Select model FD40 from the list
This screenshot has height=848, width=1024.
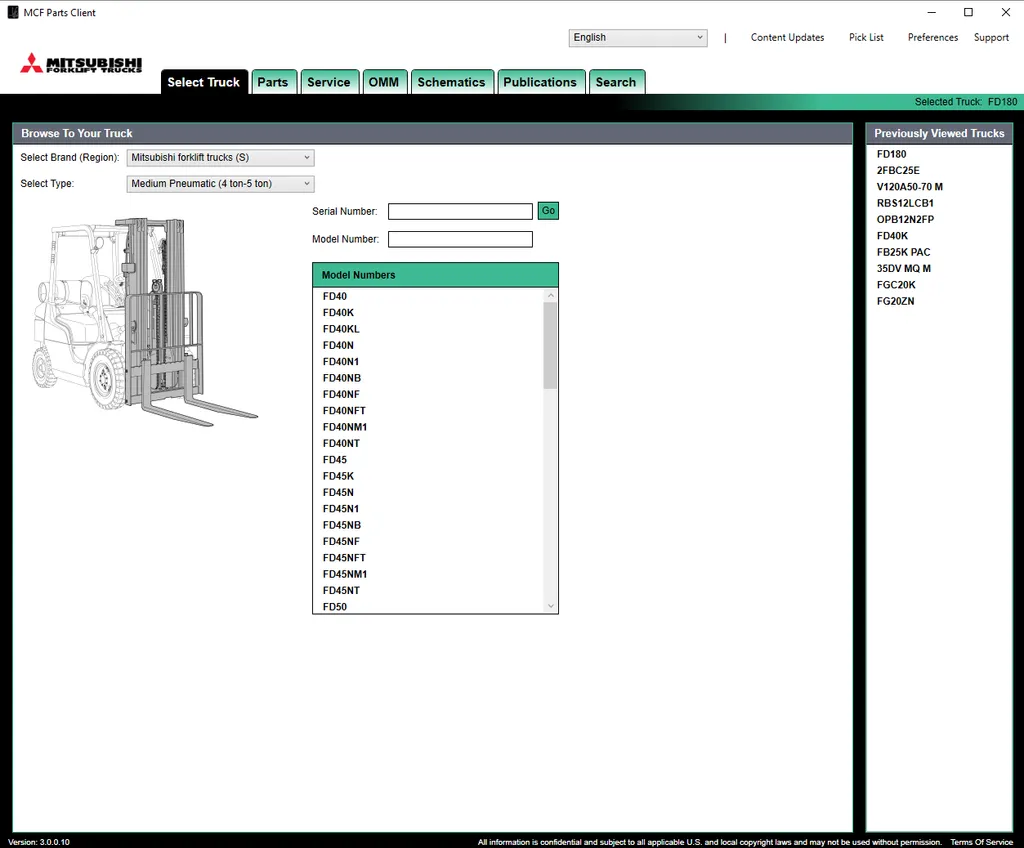[x=335, y=297]
